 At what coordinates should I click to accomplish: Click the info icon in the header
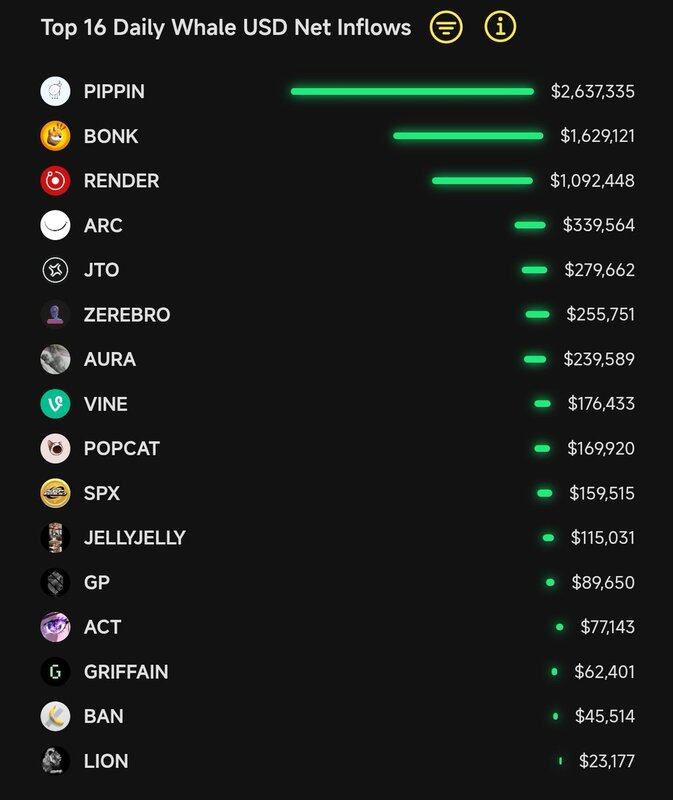pyautogui.click(x=500, y=28)
